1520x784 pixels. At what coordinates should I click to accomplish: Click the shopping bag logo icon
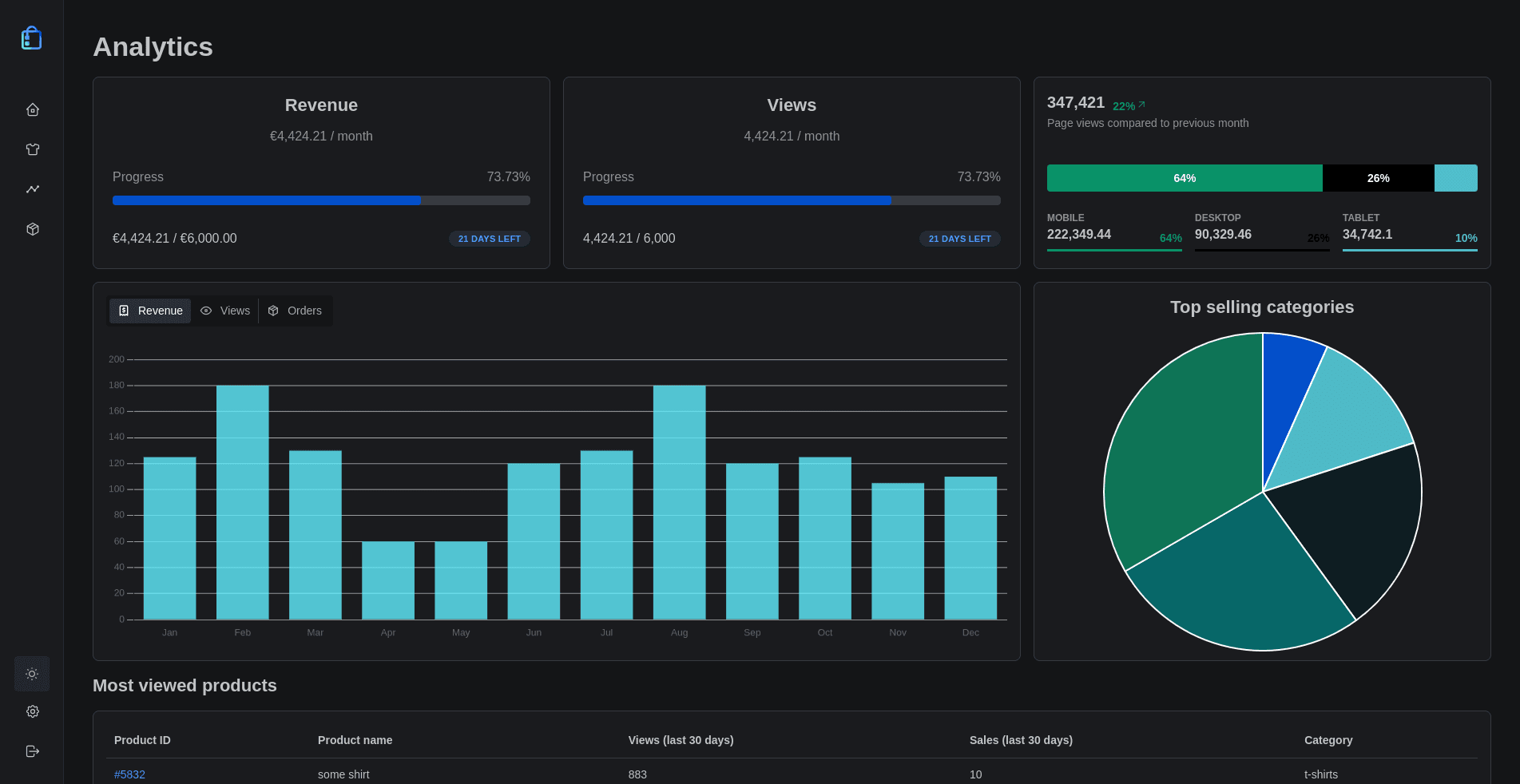pos(31,38)
